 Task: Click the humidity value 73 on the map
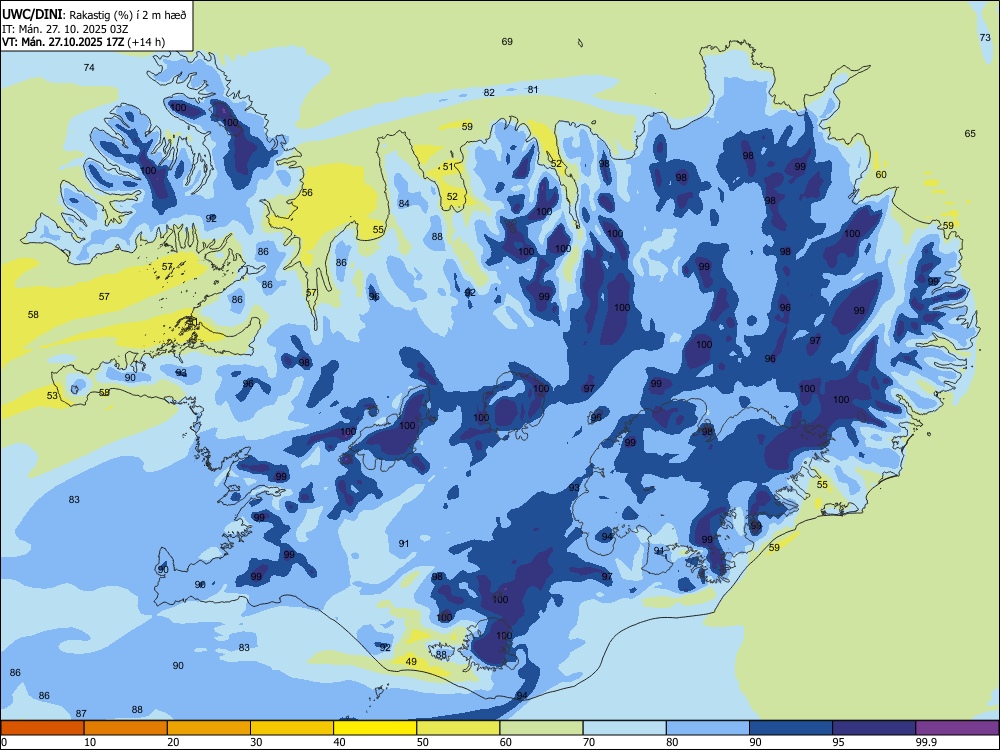click(985, 38)
